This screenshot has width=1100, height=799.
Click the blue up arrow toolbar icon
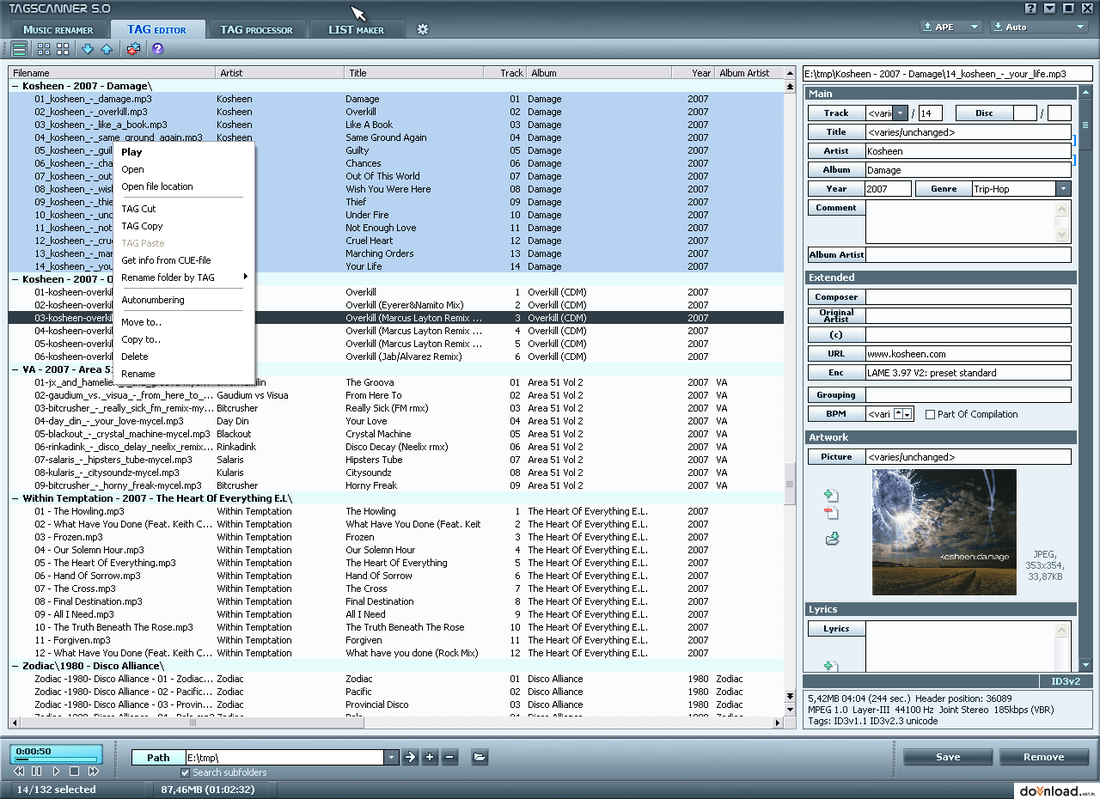pyautogui.click(x=107, y=49)
